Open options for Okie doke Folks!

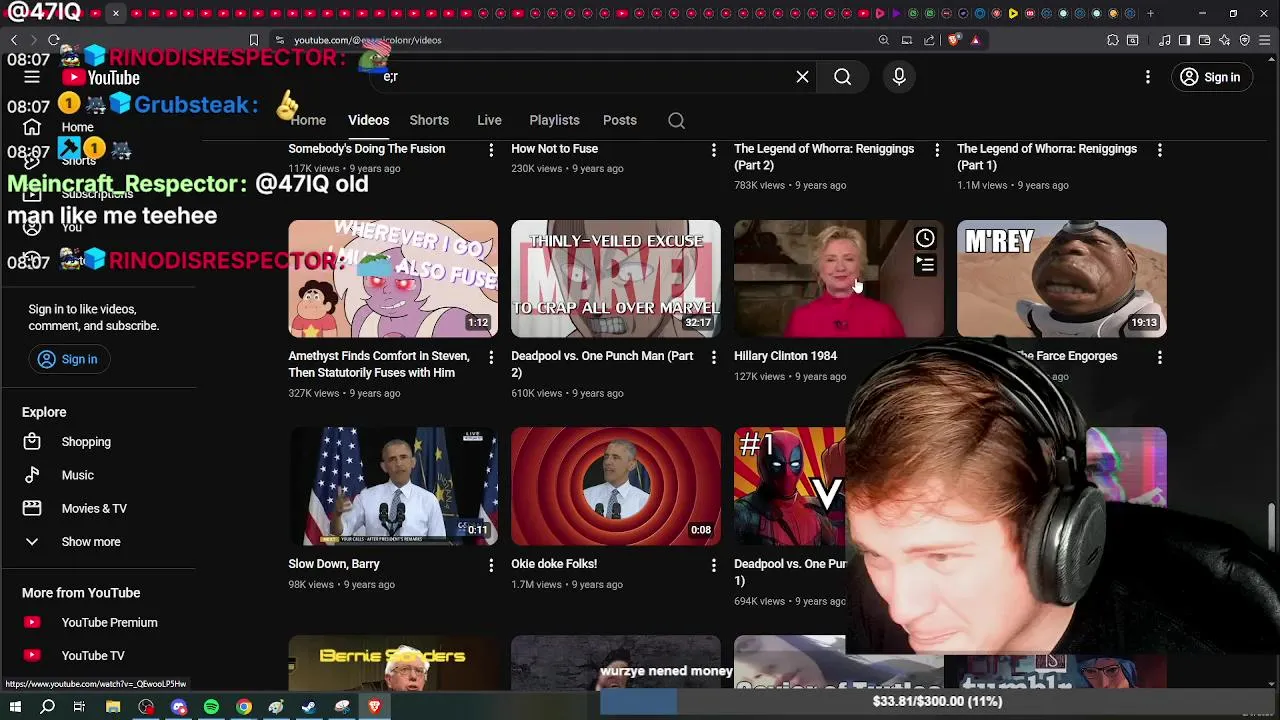pyautogui.click(x=713, y=565)
